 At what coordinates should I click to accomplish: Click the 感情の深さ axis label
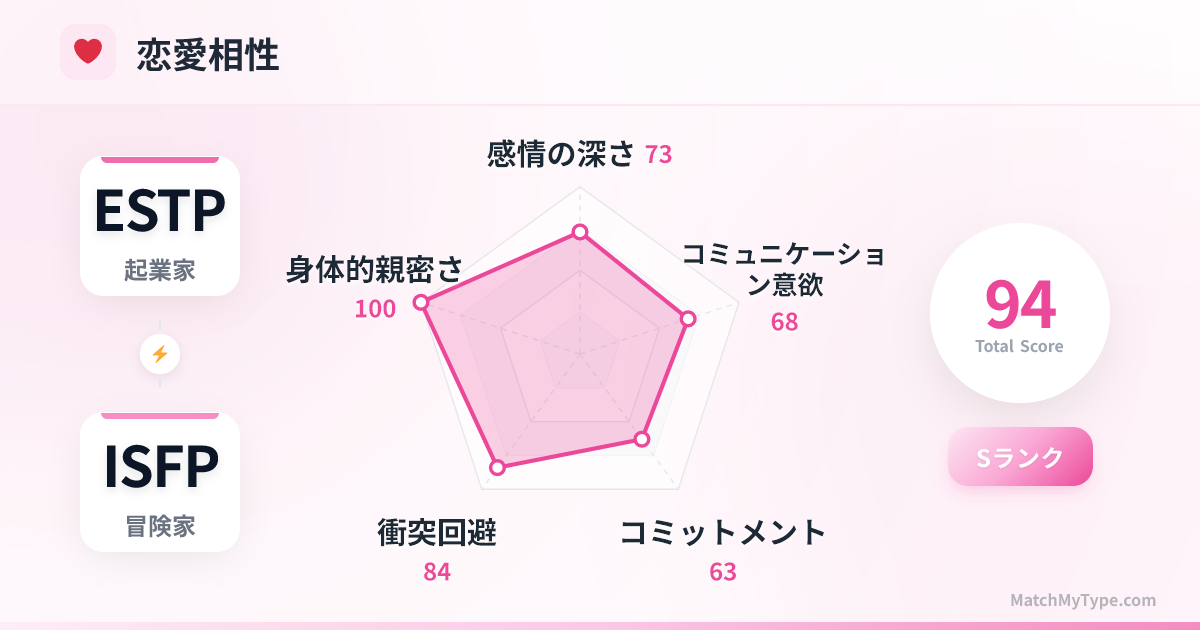[x=561, y=154]
